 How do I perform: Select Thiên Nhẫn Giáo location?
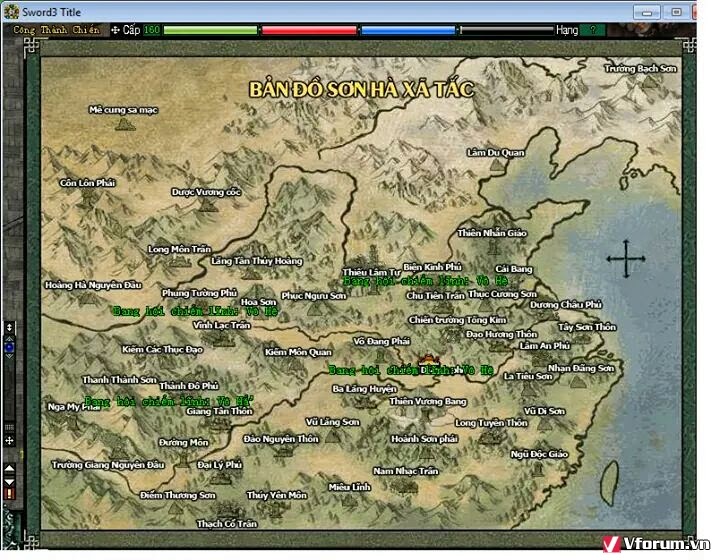click(492, 233)
